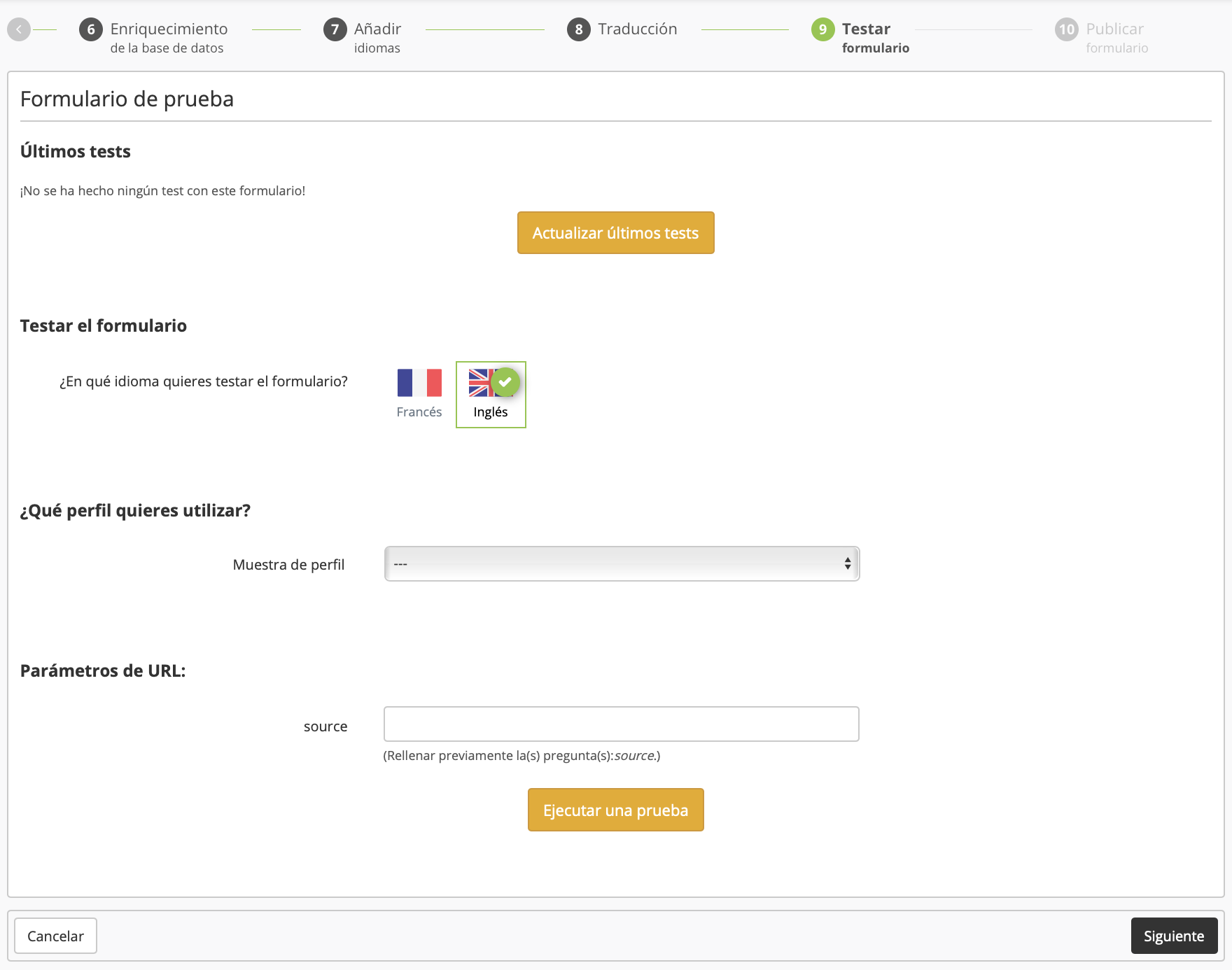Switch to the Traducción step
The image size is (1232, 970).
pyautogui.click(x=637, y=29)
